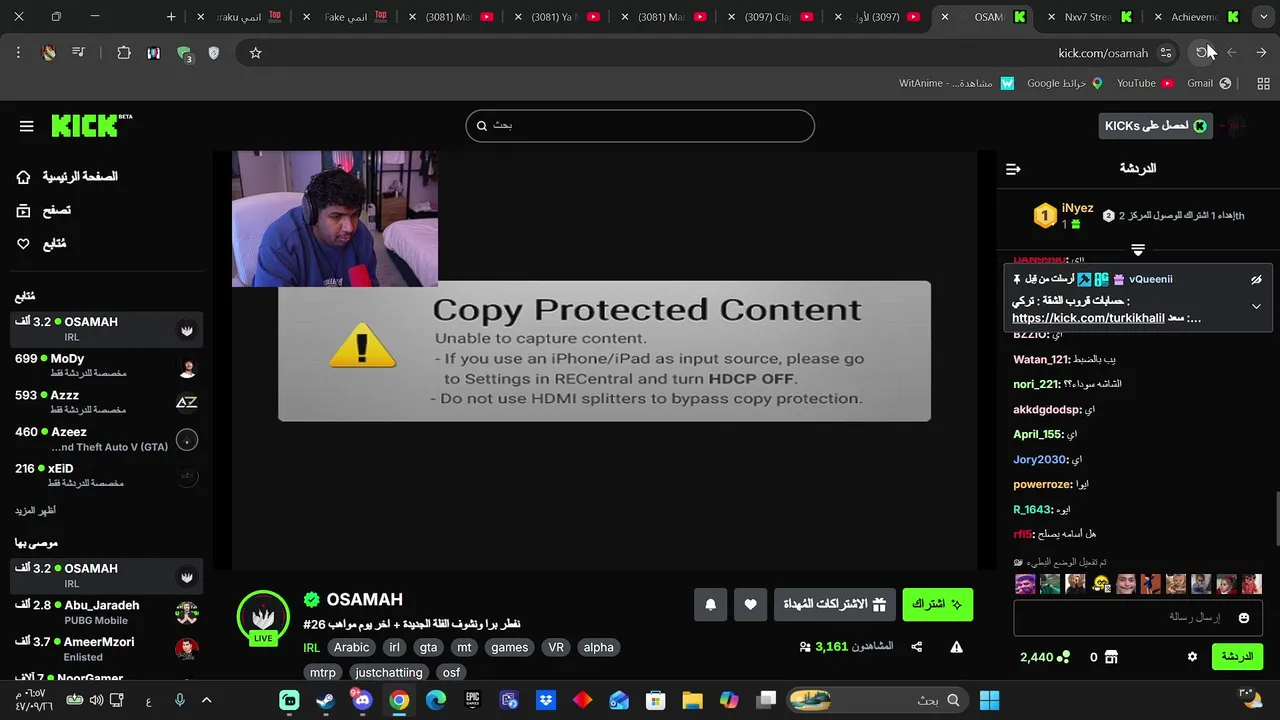Open the channel shop icon

[1111, 657]
